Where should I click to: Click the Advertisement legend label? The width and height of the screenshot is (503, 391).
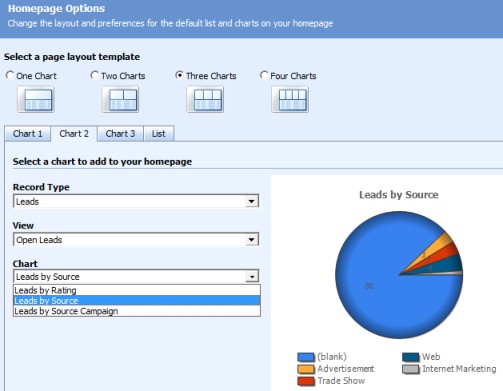(x=346, y=369)
